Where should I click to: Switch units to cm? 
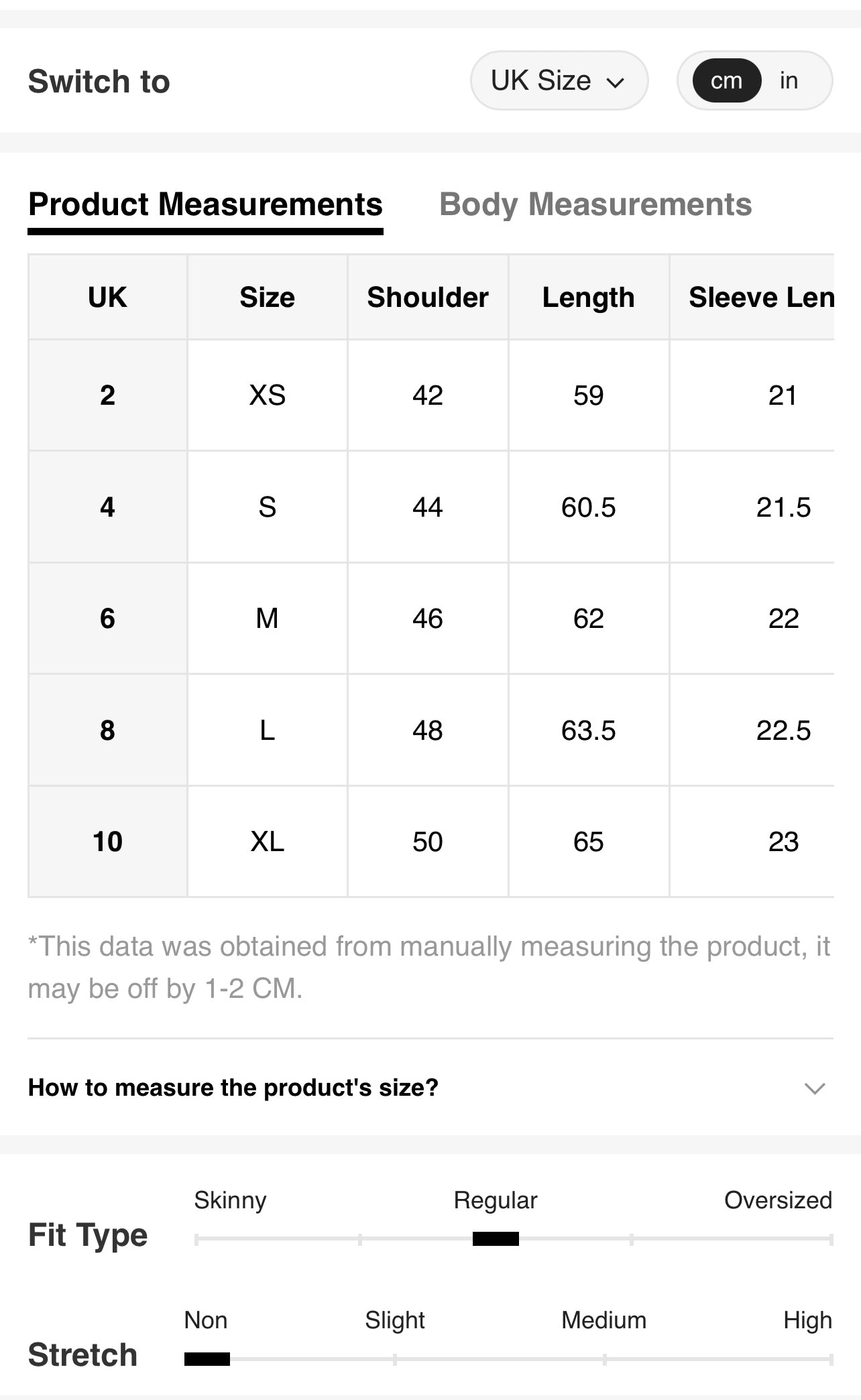tap(726, 81)
